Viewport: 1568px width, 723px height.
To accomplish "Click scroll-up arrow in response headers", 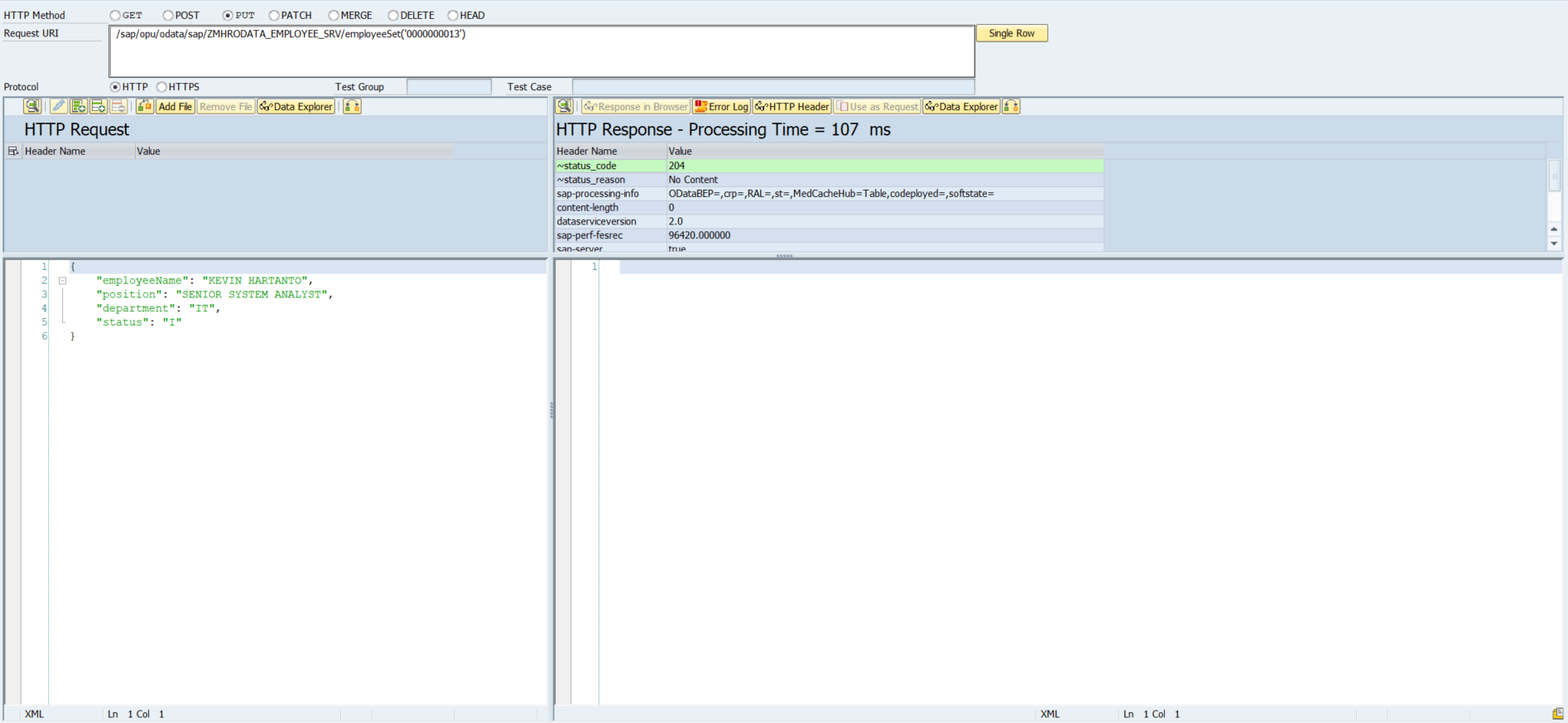I will tap(1554, 229).
